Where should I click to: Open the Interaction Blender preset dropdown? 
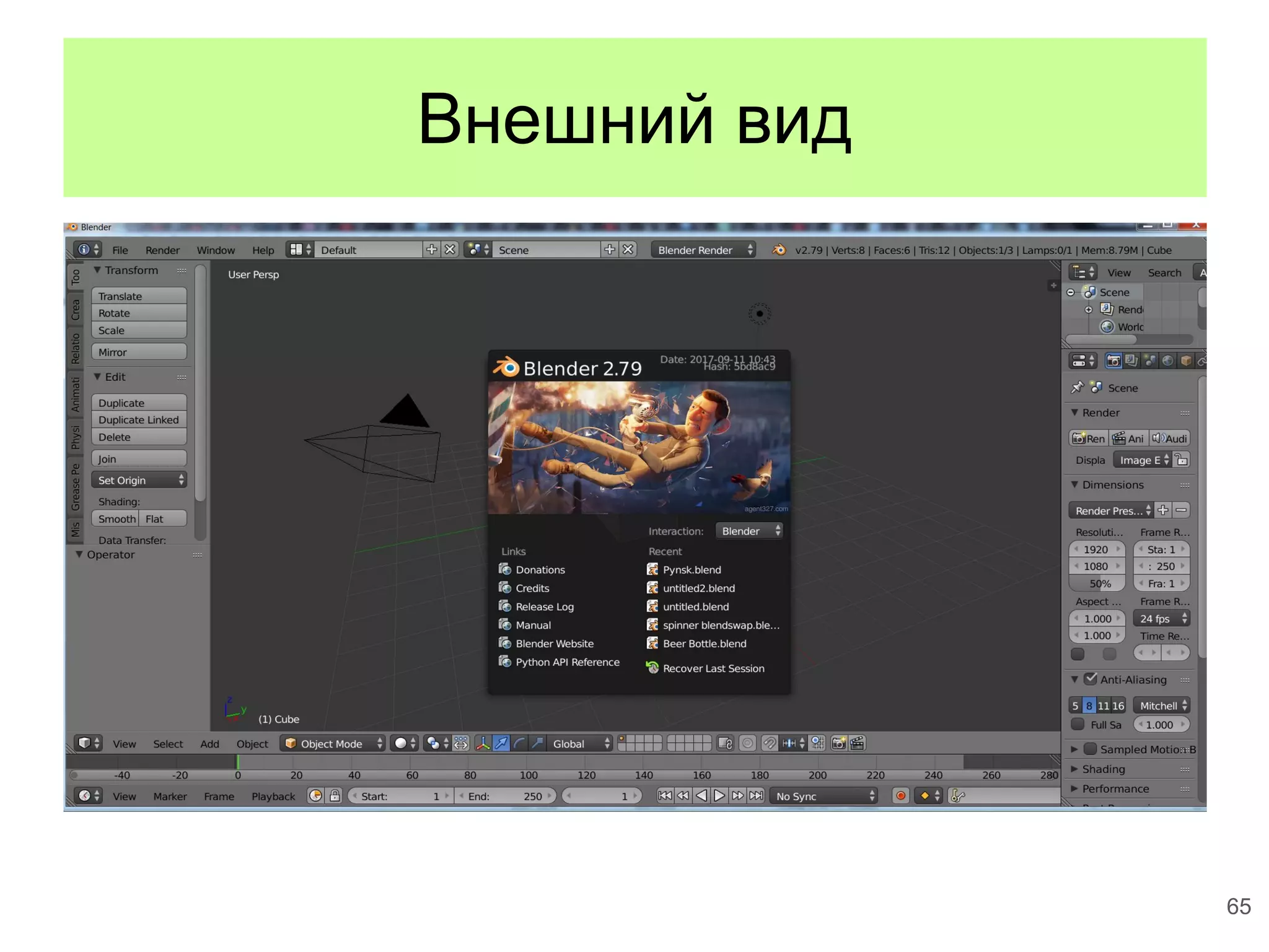click(749, 531)
